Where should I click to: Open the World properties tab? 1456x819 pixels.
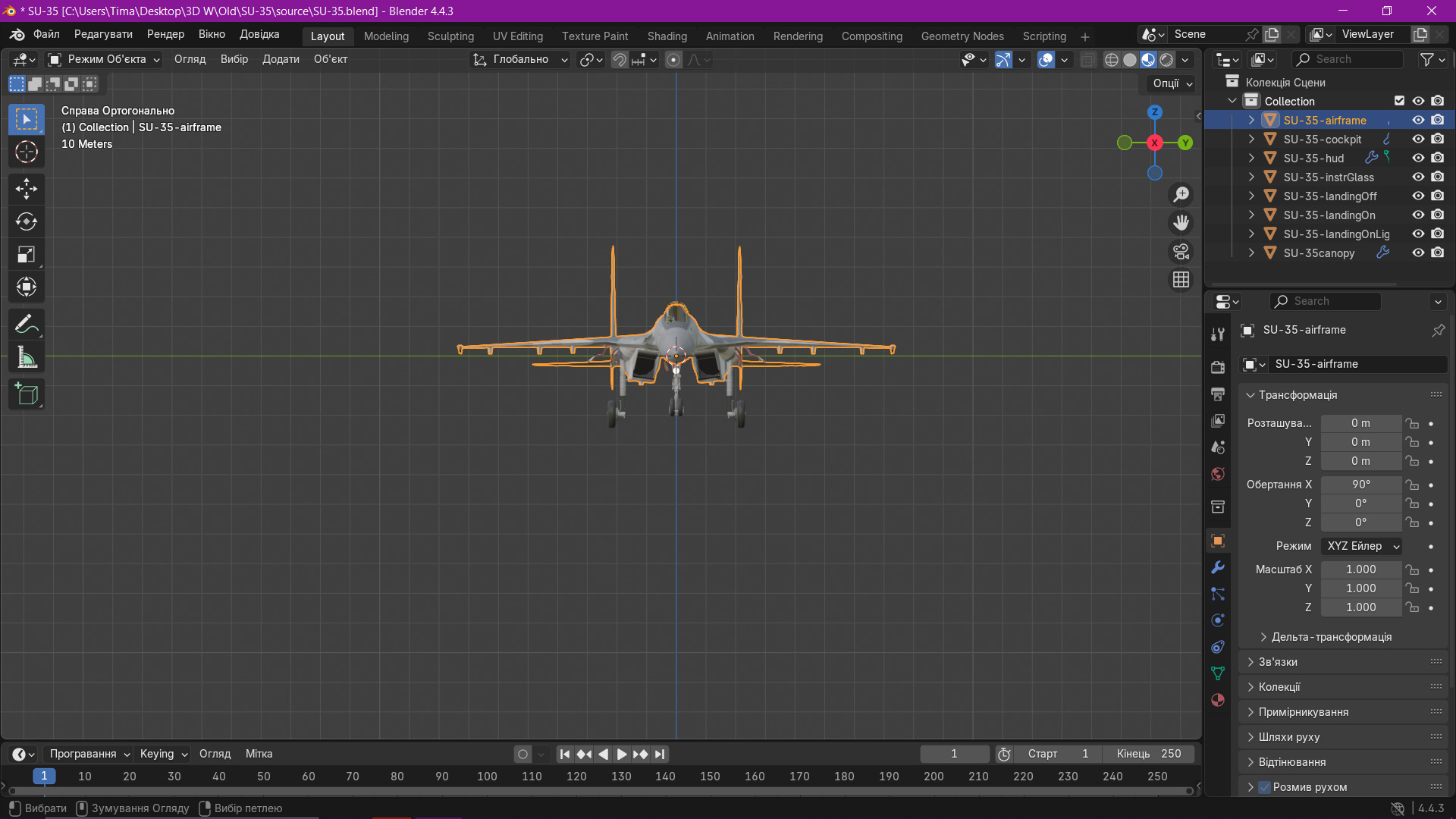(x=1218, y=474)
